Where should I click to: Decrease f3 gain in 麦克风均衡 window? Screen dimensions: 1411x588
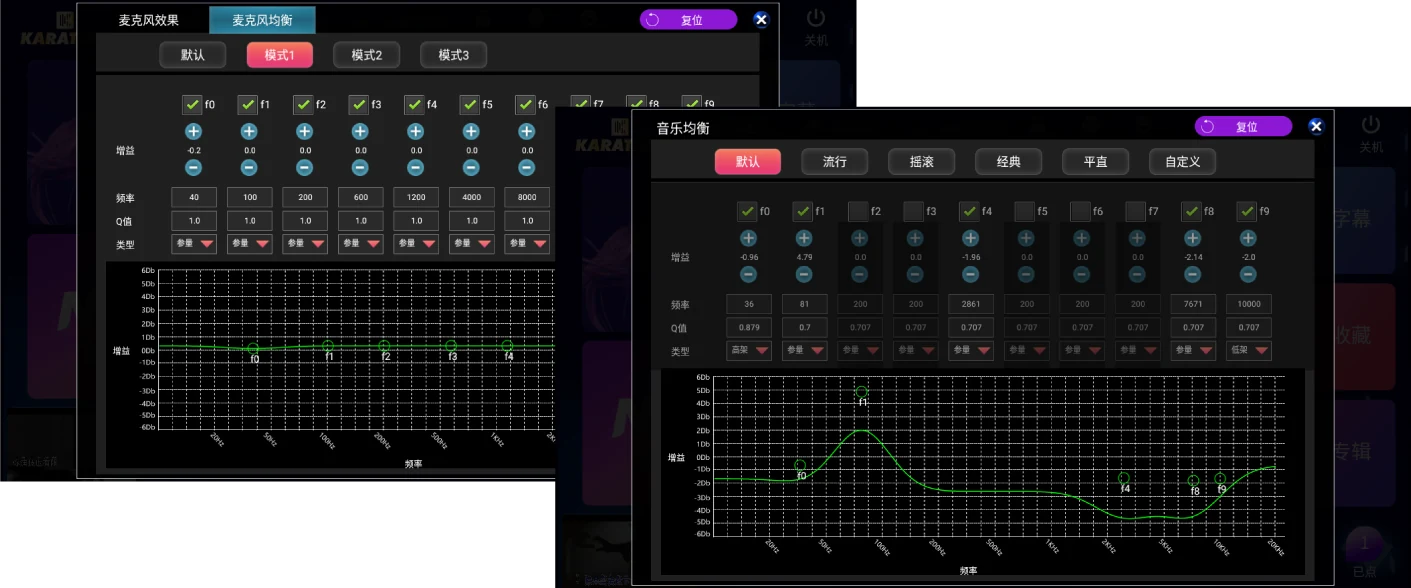click(x=360, y=167)
